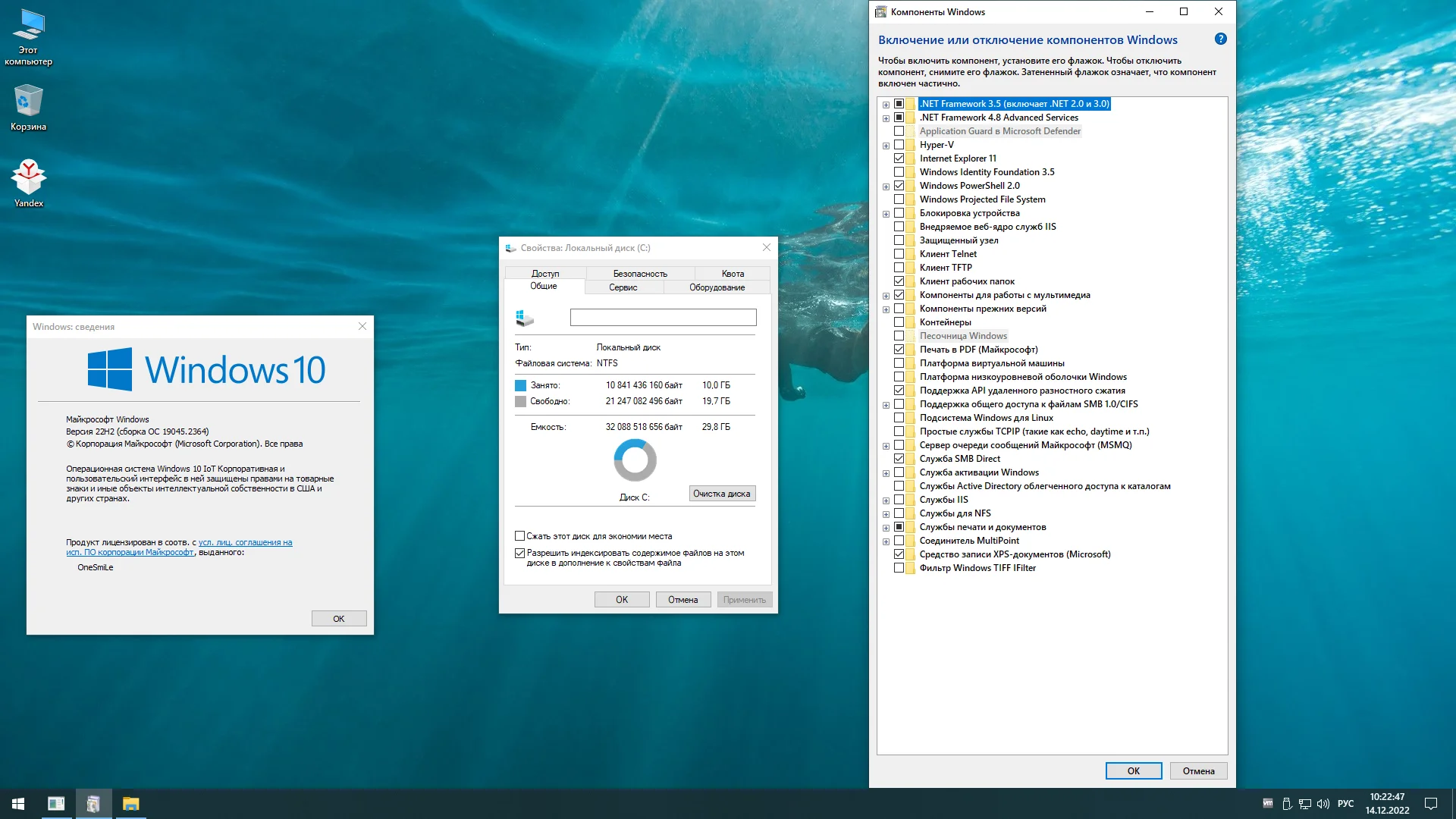Click the volume speaker tray icon
Image resolution: width=1456 pixels, height=819 pixels.
click(1323, 803)
